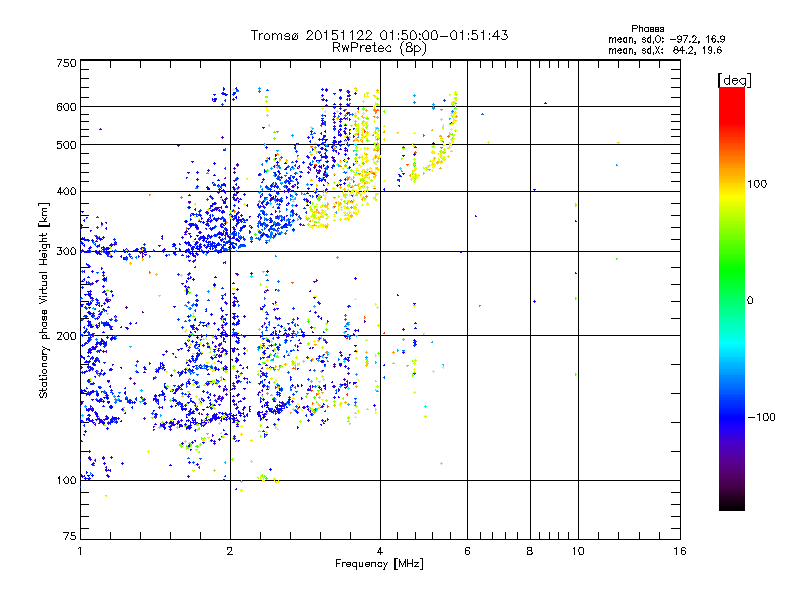Click the phase color bar
Image resolution: width=800 pixels, height=600 pixels.
pos(732,298)
